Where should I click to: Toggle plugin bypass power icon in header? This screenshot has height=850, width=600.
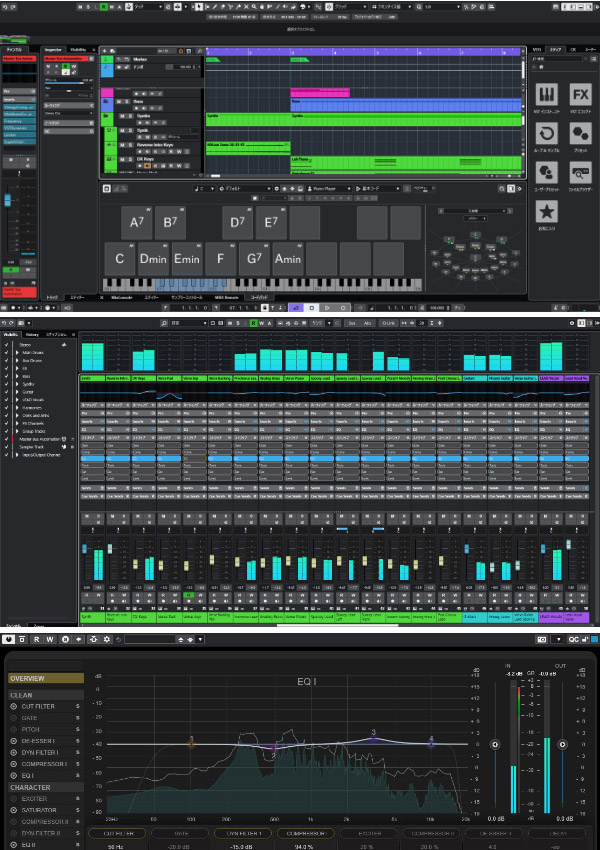tap(9, 640)
